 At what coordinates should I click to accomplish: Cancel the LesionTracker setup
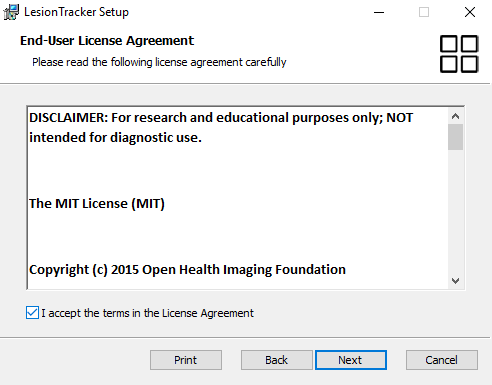click(442, 360)
